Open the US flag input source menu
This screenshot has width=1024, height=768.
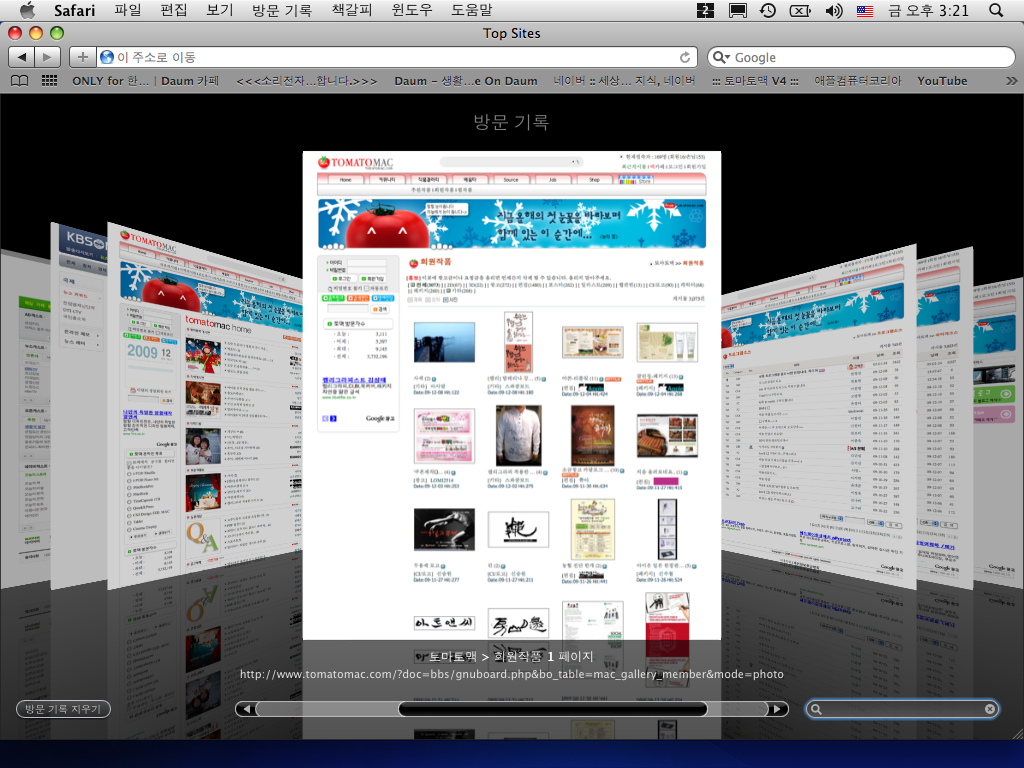pyautogui.click(x=865, y=11)
